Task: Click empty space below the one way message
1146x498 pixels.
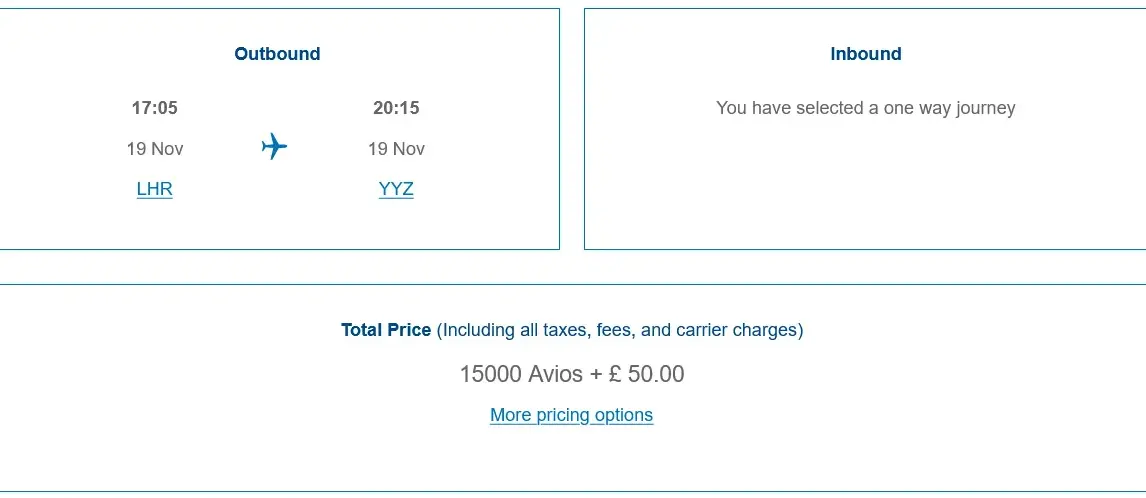Action: click(x=865, y=183)
